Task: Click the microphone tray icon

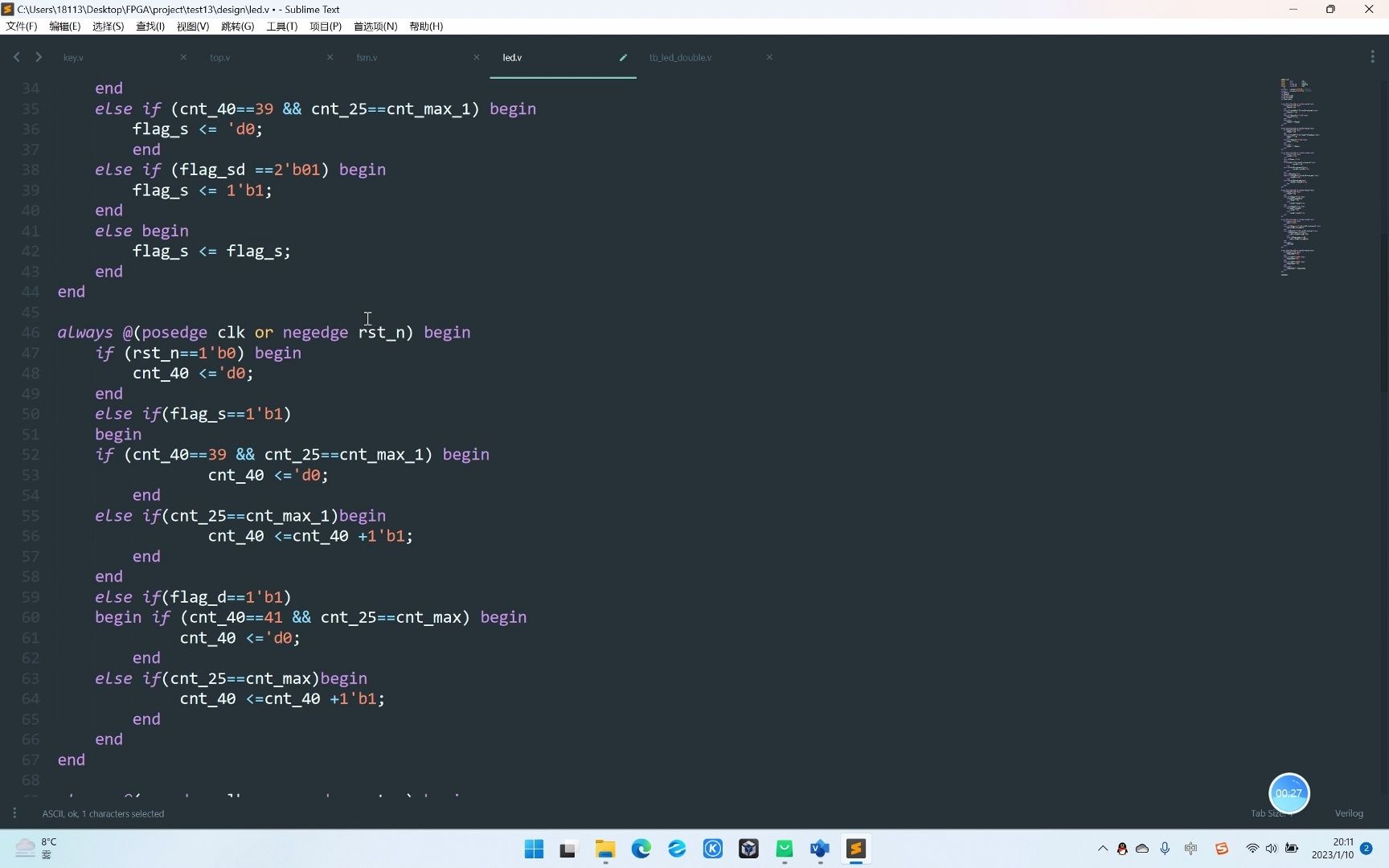Action: pos(1165,849)
